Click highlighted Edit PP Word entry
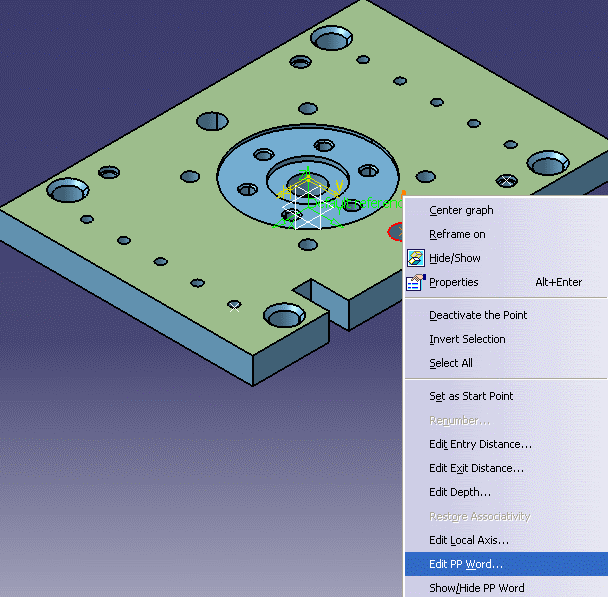608x597 pixels. coord(466,564)
